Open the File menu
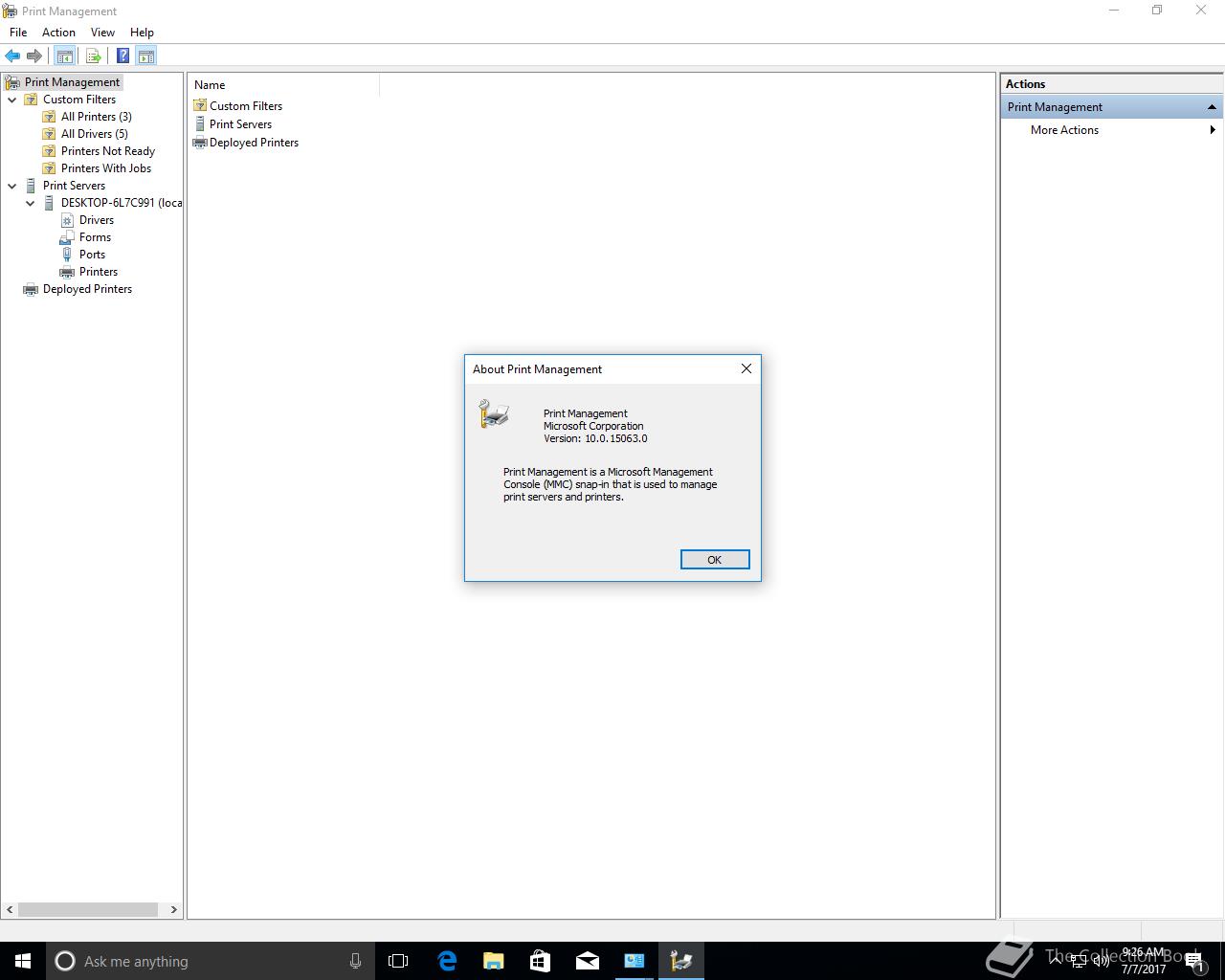 [x=18, y=33]
